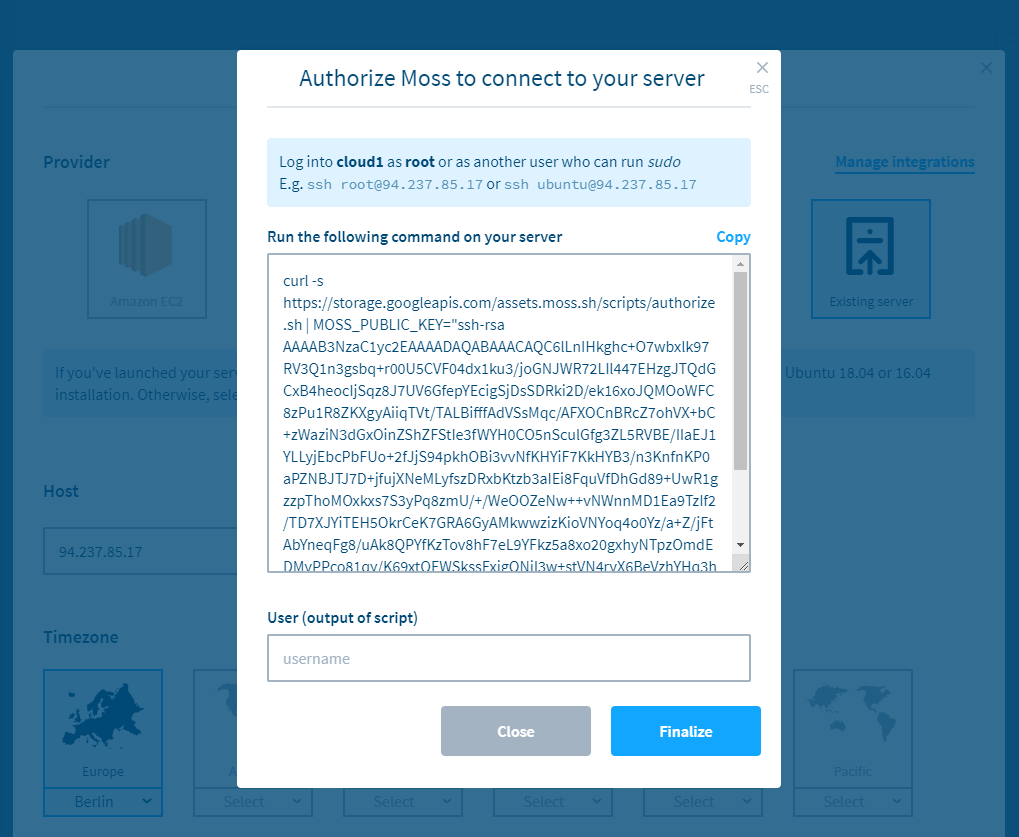
Task: Open the Berlin timezone dropdown
Action: (103, 801)
